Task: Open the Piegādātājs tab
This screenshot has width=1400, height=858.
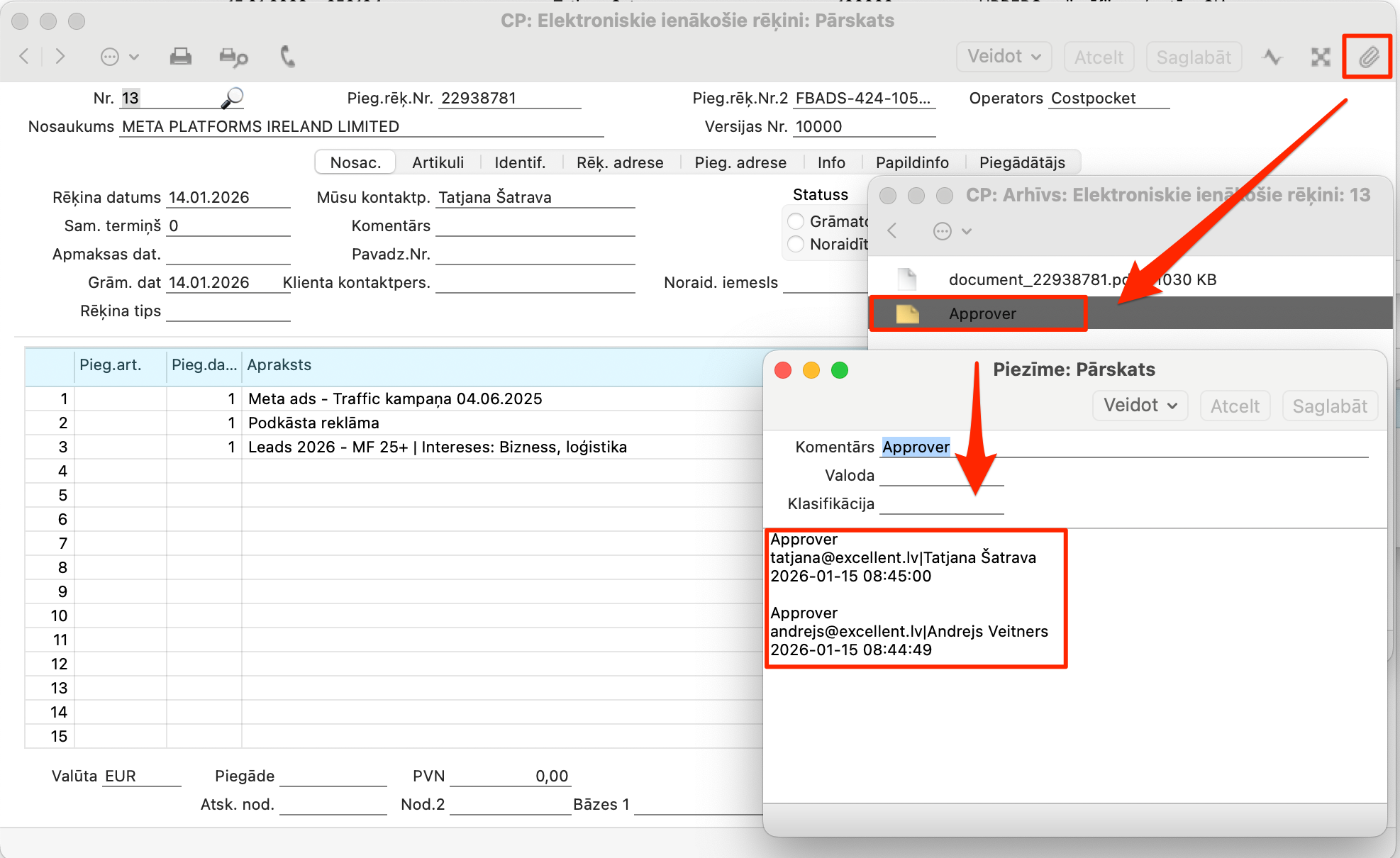Action: tap(1021, 162)
